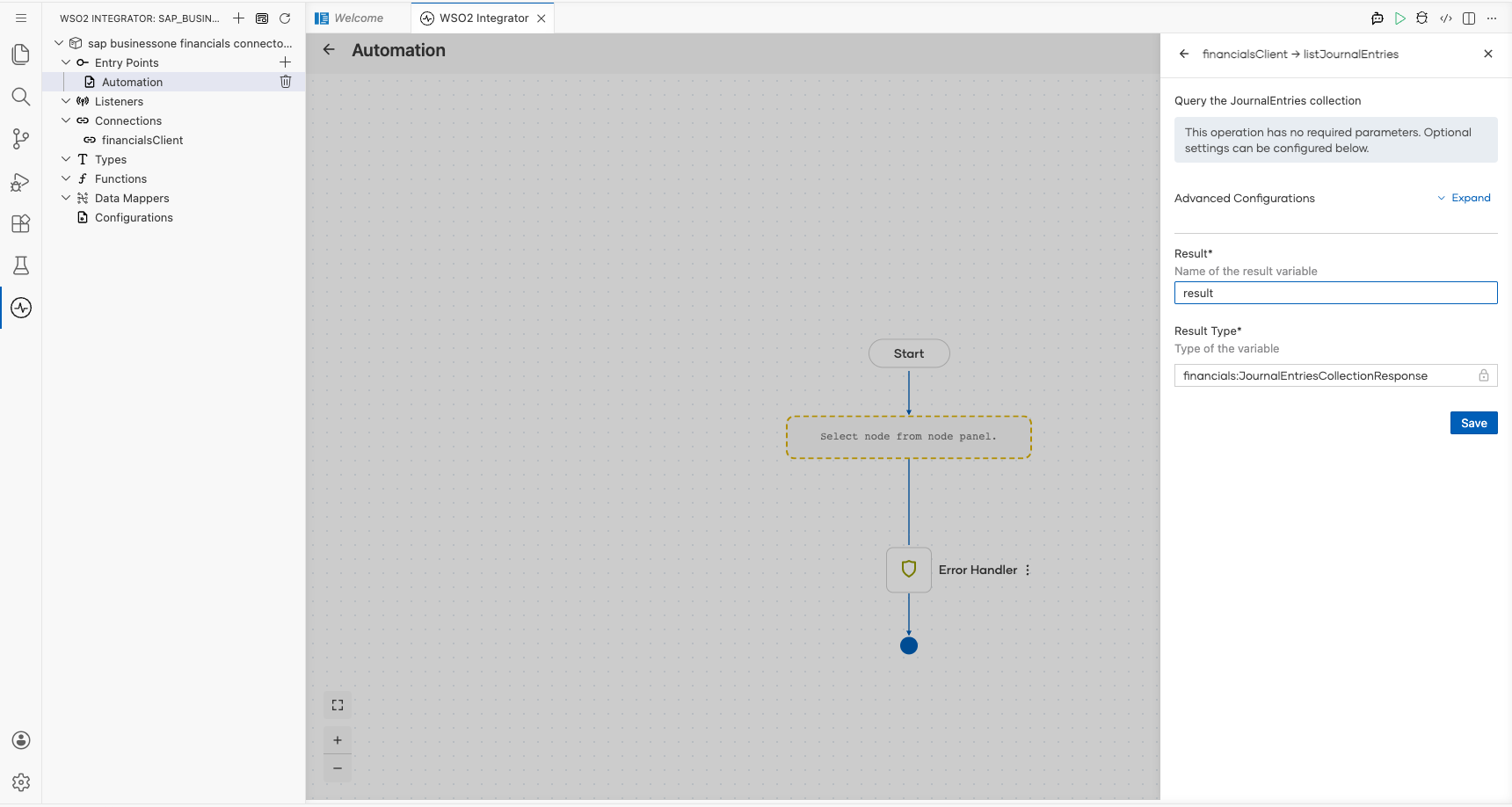Click the plus icon in sidebar header
The image size is (1512, 807).
coord(238,18)
